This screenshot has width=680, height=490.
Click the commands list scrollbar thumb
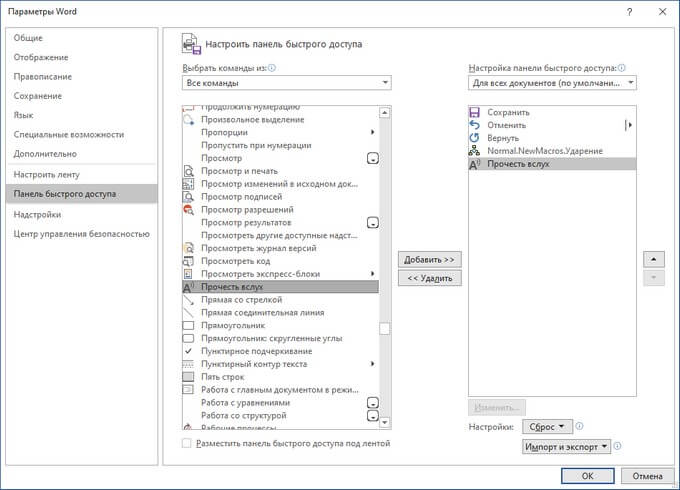coord(385,329)
